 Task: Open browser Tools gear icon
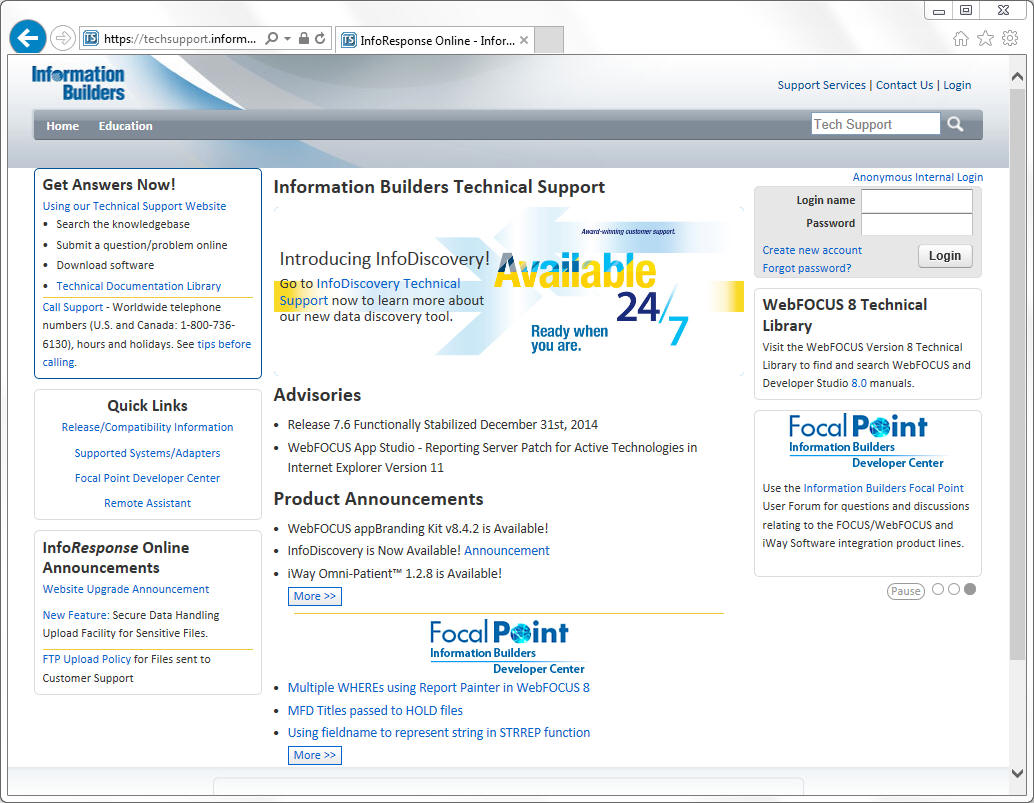[1010, 38]
